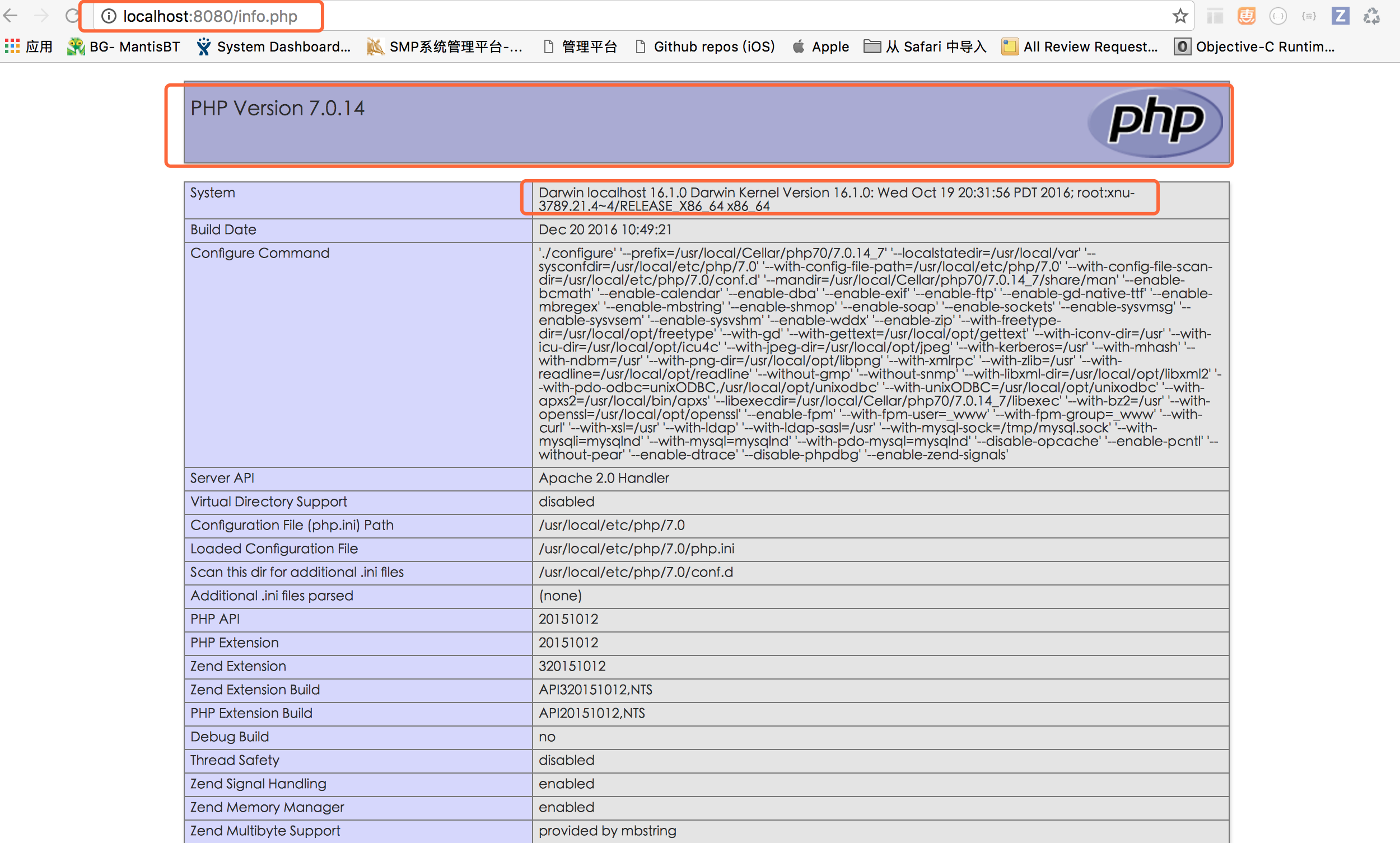The height and width of the screenshot is (843, 1400).
Task: Bookmark this page with the star icon
Action: pyautogui.click(x=1180, y=16)
